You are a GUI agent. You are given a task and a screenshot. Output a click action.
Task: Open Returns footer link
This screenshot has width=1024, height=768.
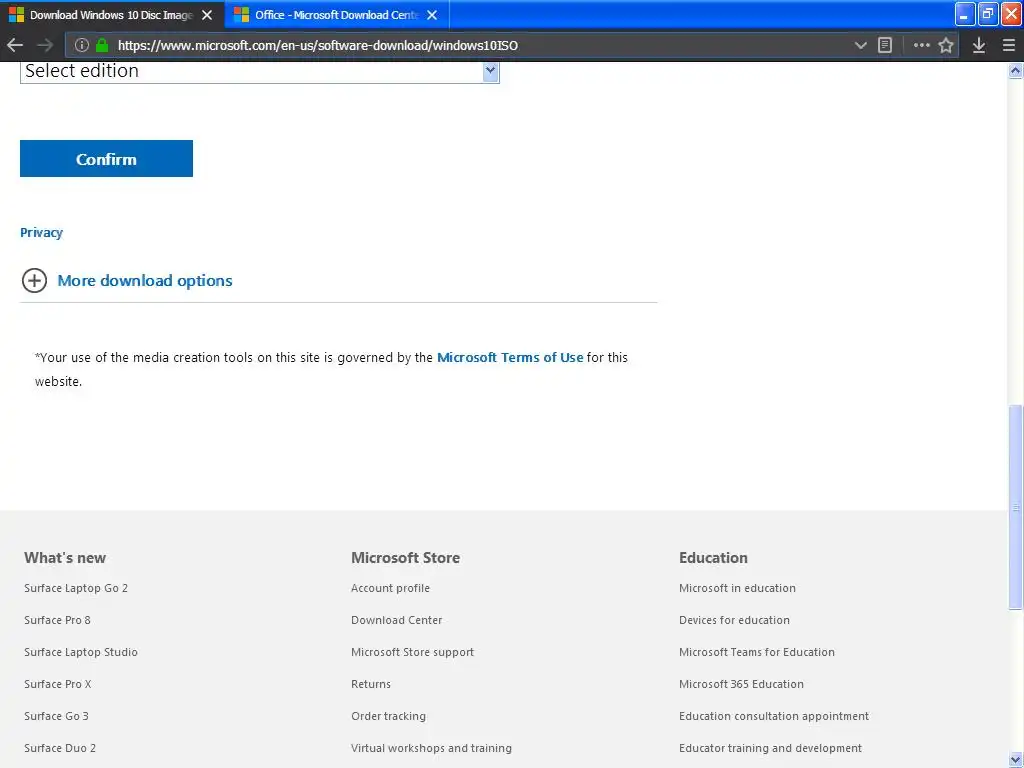point(371,684)
